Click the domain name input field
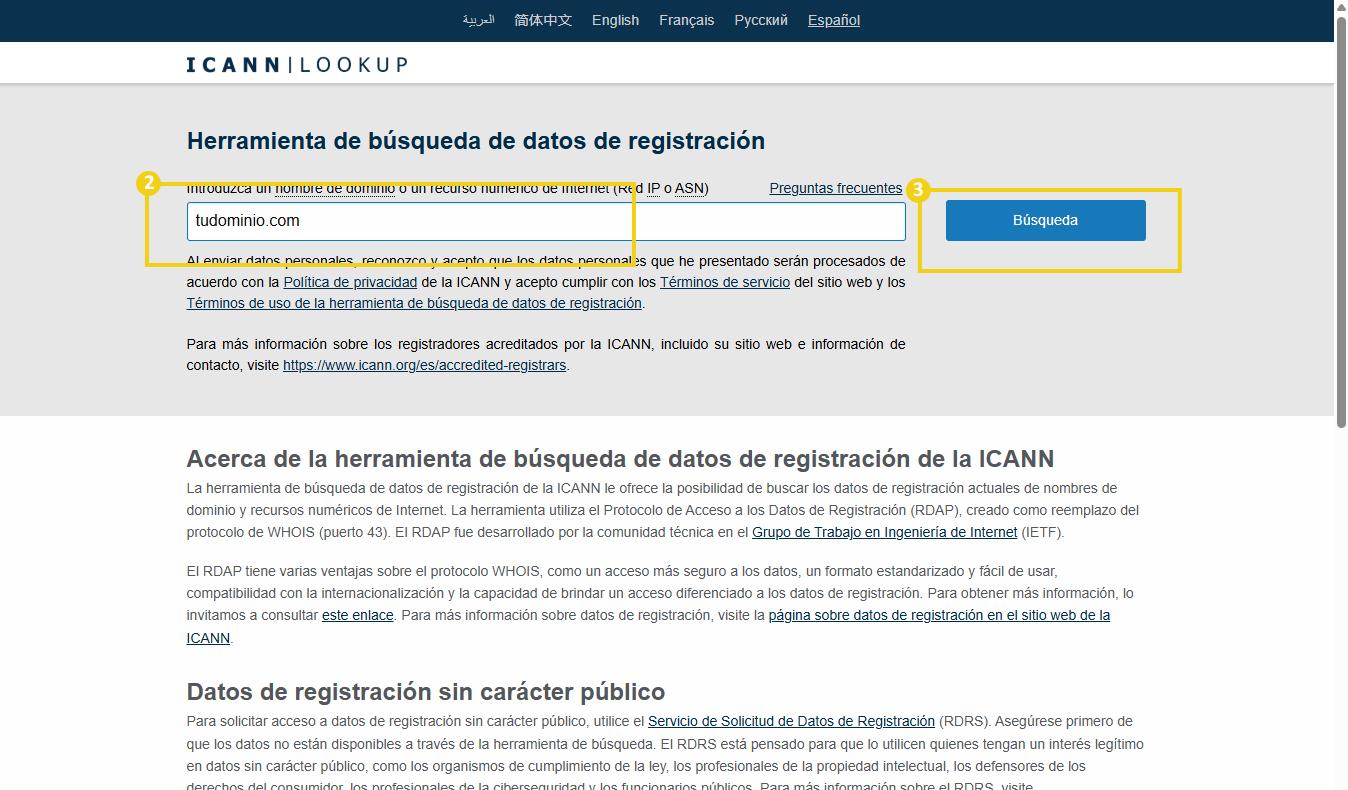 pyautogui.click(x=545, y=221)
